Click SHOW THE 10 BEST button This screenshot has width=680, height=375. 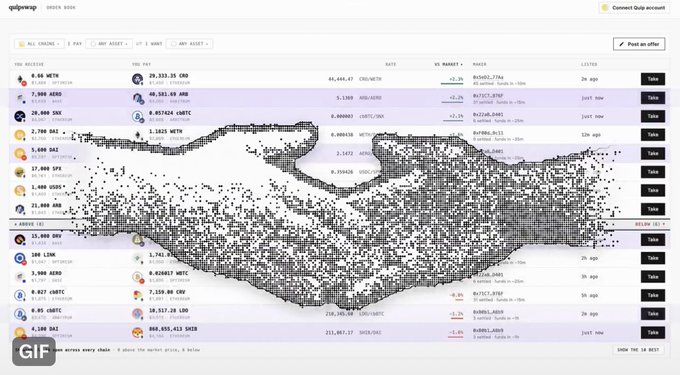638,350
